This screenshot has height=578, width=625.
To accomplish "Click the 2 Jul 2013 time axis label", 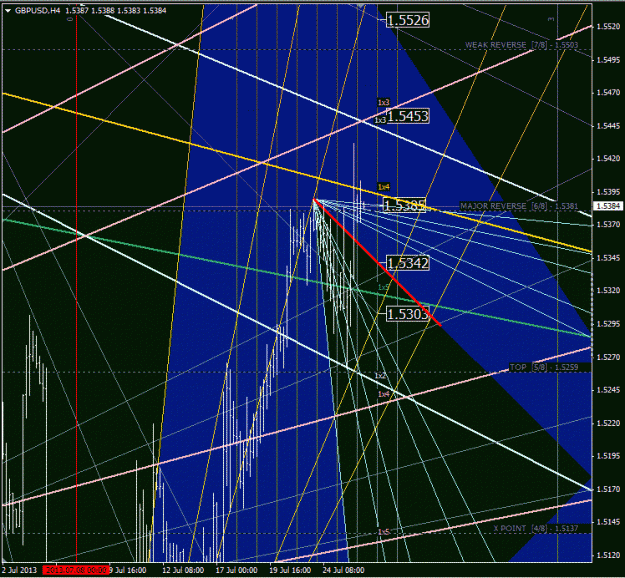I will (x=19, y=570).
